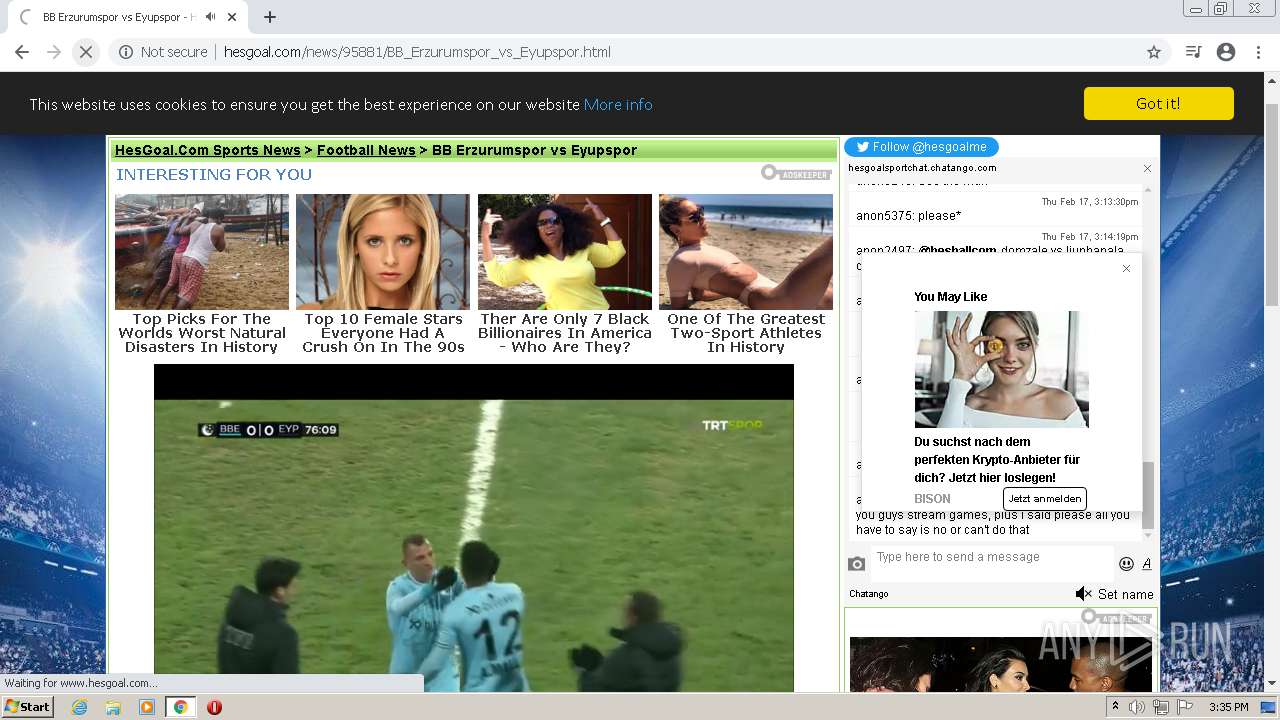The height and width of the screenshot is (720, 1280).
Task: Show hidden system tray icons
Action: [x=1115, y=707]
